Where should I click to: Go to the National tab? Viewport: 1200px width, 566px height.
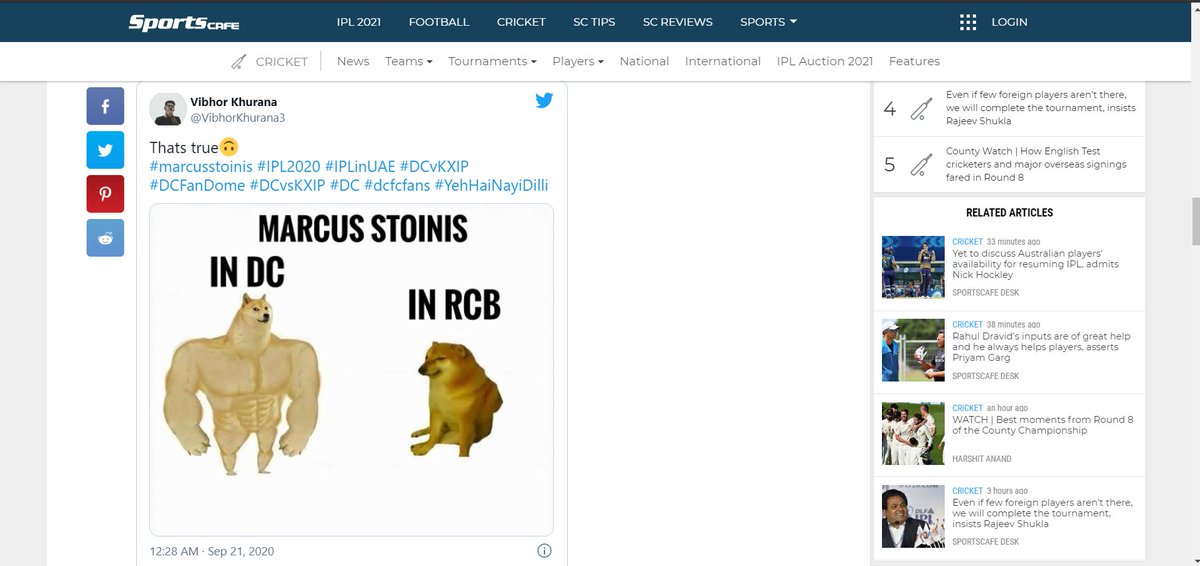click(644, 61)
